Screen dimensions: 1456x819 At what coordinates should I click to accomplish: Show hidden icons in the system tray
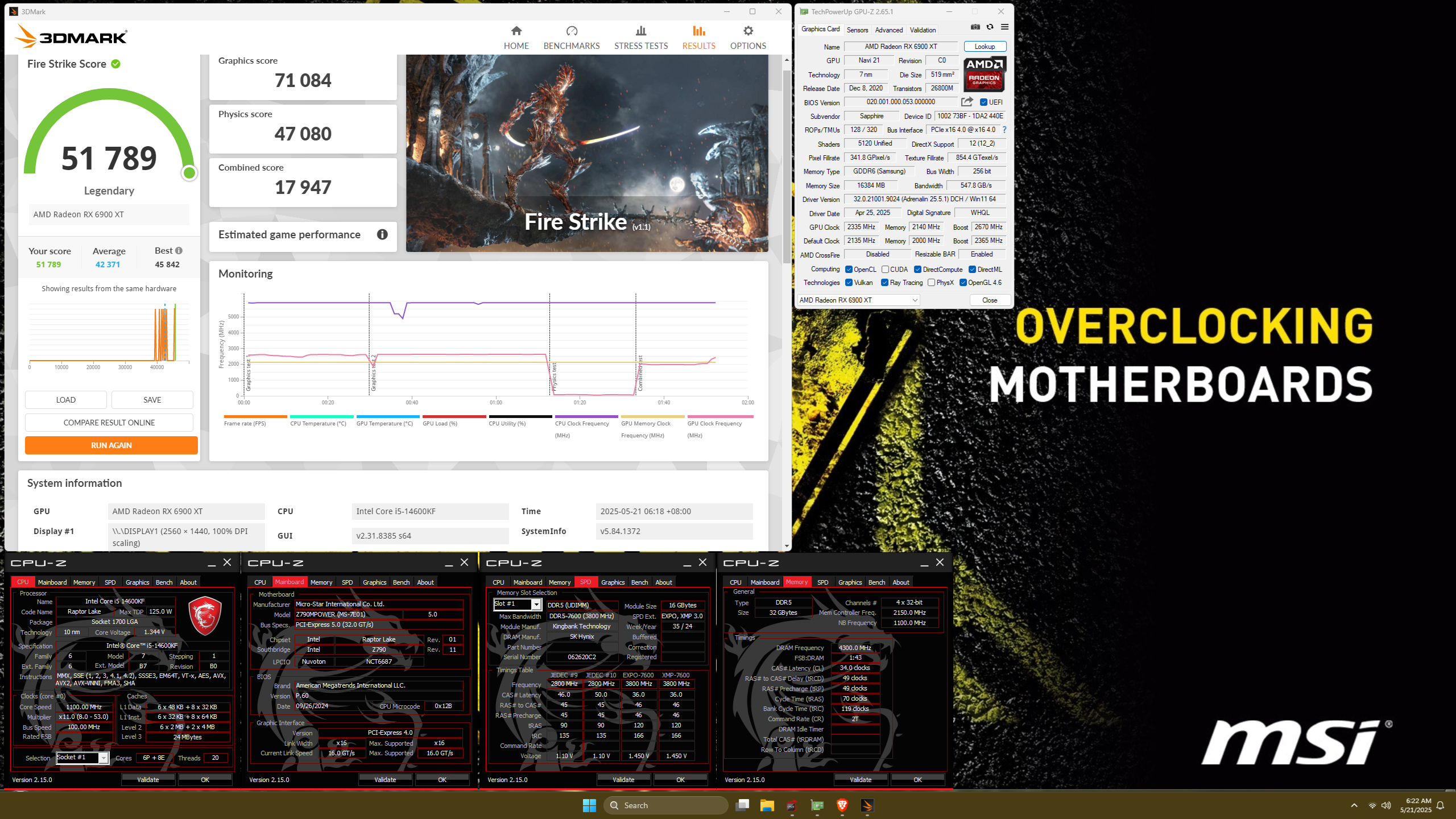click(x=1354, y=805)
